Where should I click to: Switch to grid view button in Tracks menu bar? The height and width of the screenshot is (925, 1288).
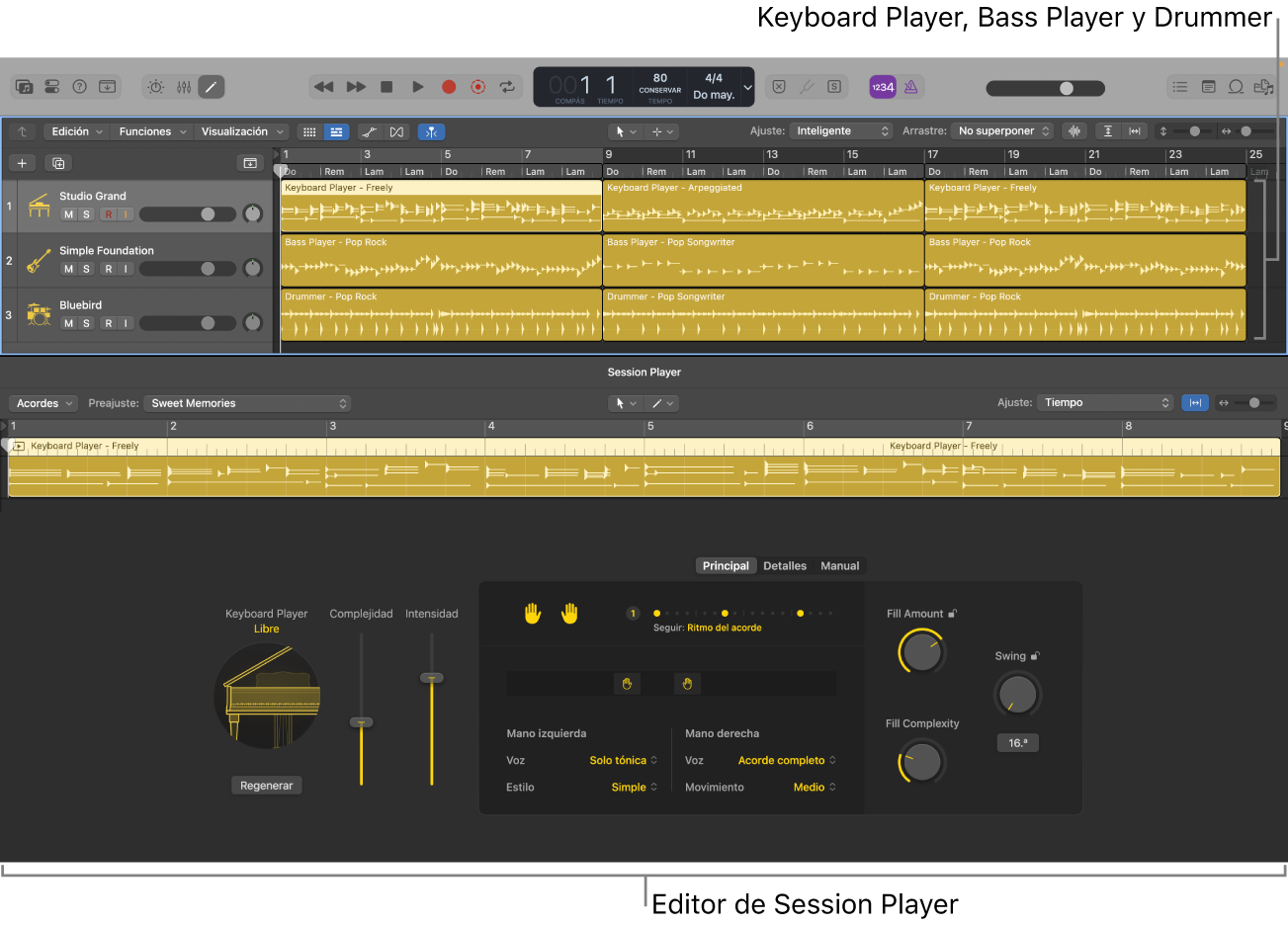point(309,131)
